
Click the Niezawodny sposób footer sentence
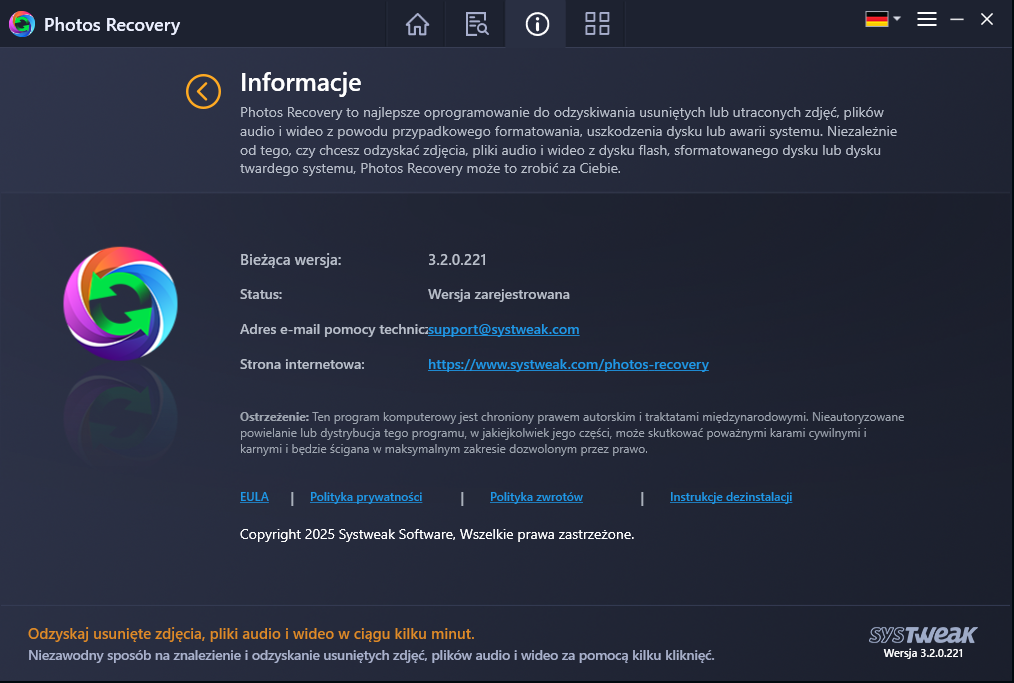tap(371, 655)
